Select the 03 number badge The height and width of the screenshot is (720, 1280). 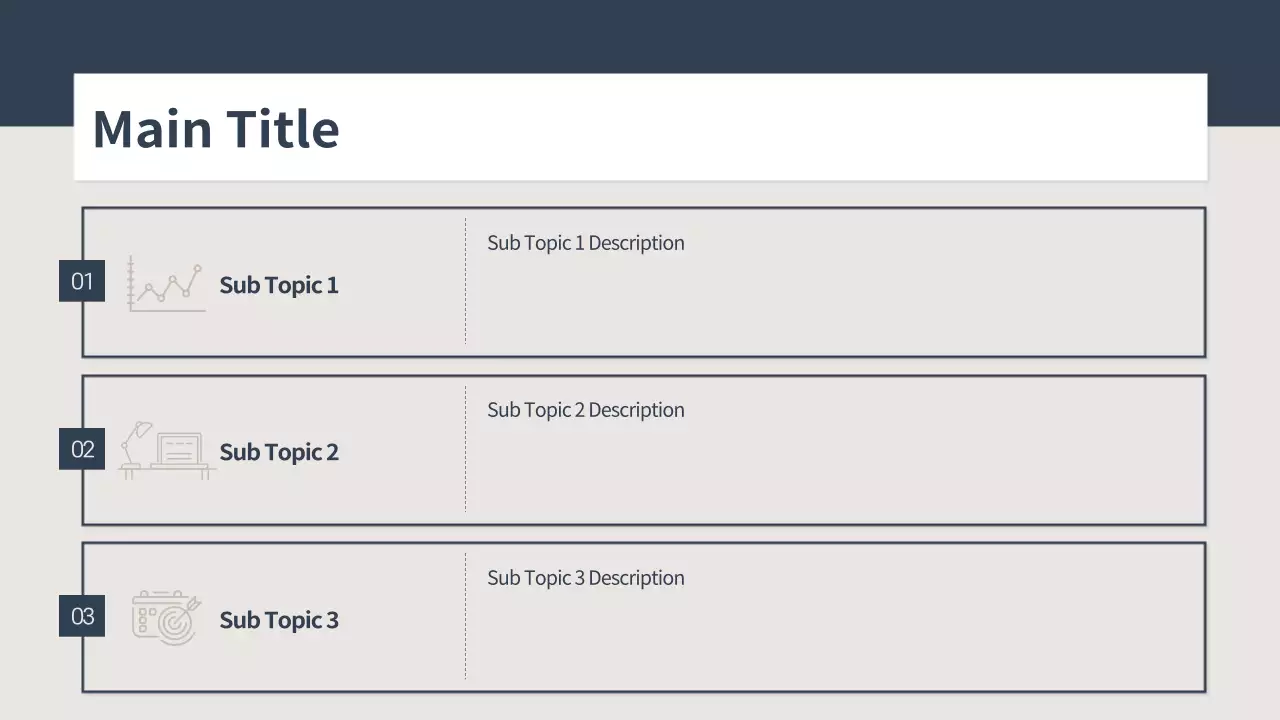(82, 616)
